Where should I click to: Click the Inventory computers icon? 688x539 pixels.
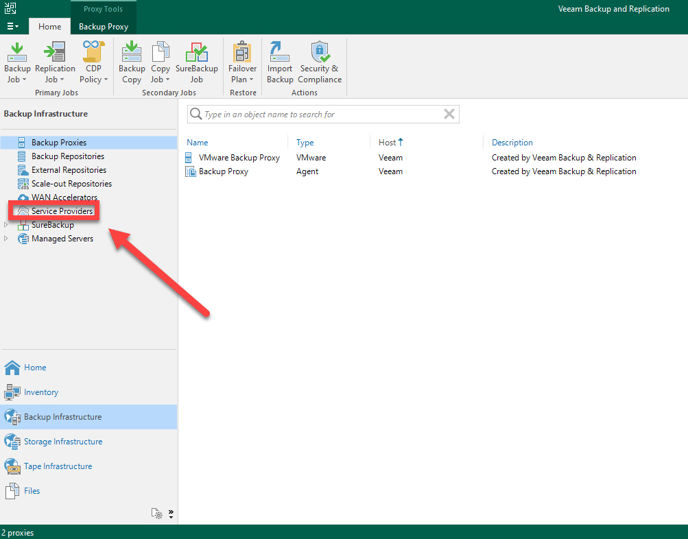tap(12, 392)
